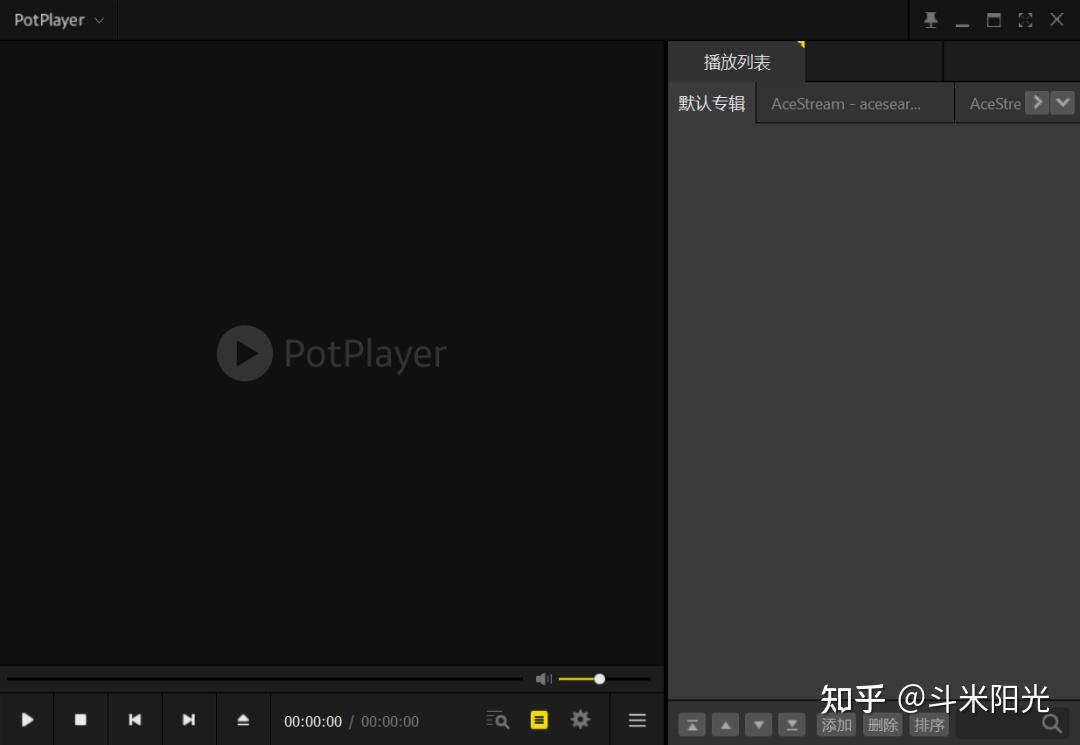Screen dimensions: 1080x745
Task: Search the playlist with the magnifier icon
Action: pos(1052,724)
